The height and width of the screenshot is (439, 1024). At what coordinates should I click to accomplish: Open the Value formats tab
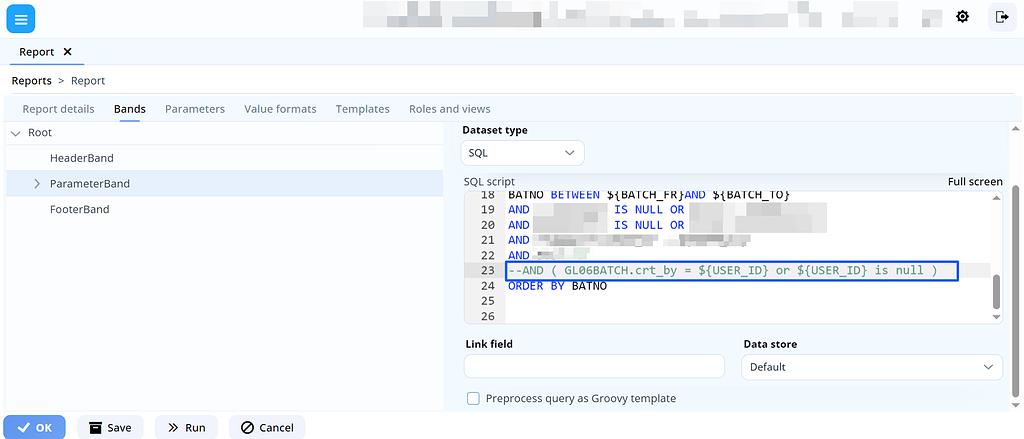pos(280,109)
